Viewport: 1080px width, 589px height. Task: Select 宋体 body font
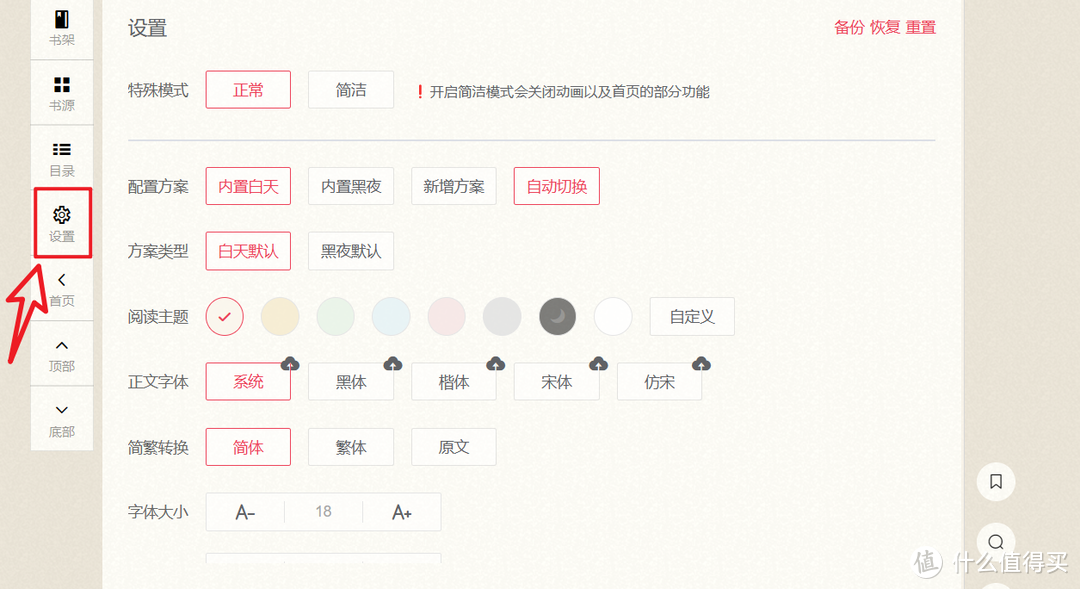(x=557, y=382)
